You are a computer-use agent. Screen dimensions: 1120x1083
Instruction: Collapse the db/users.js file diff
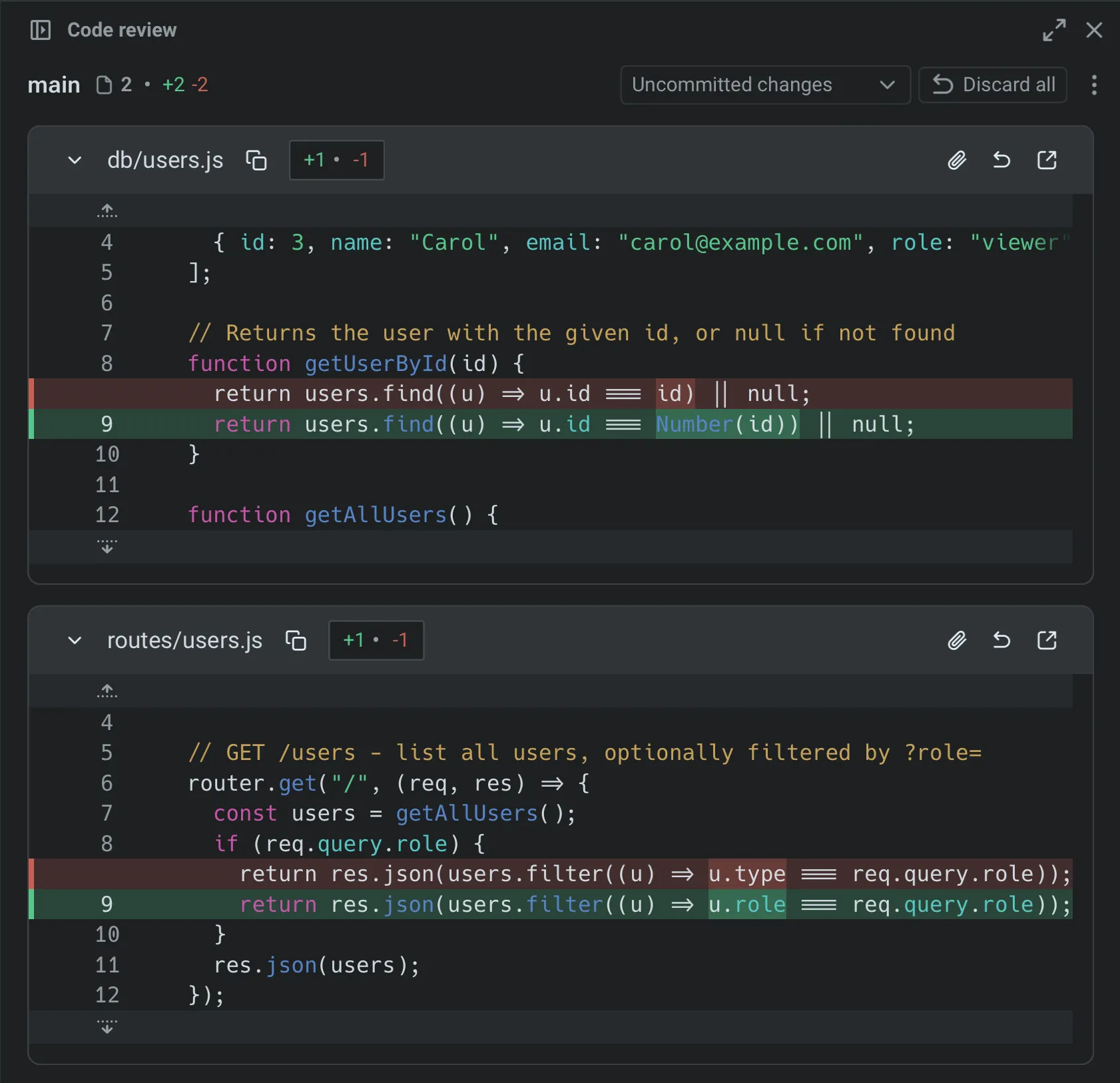75,160
